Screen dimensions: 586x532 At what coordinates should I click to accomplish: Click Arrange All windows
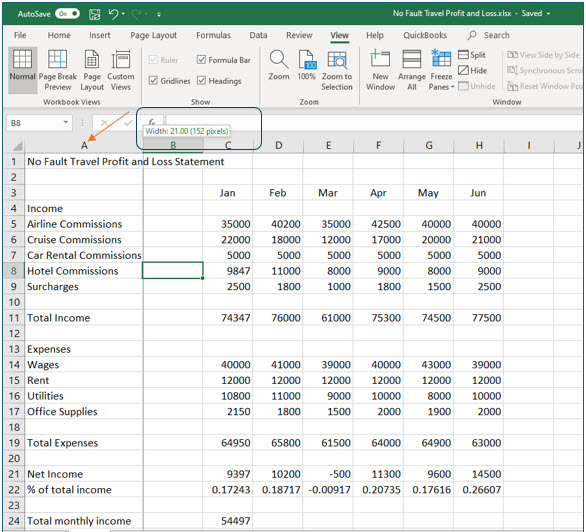click(411, 70)
